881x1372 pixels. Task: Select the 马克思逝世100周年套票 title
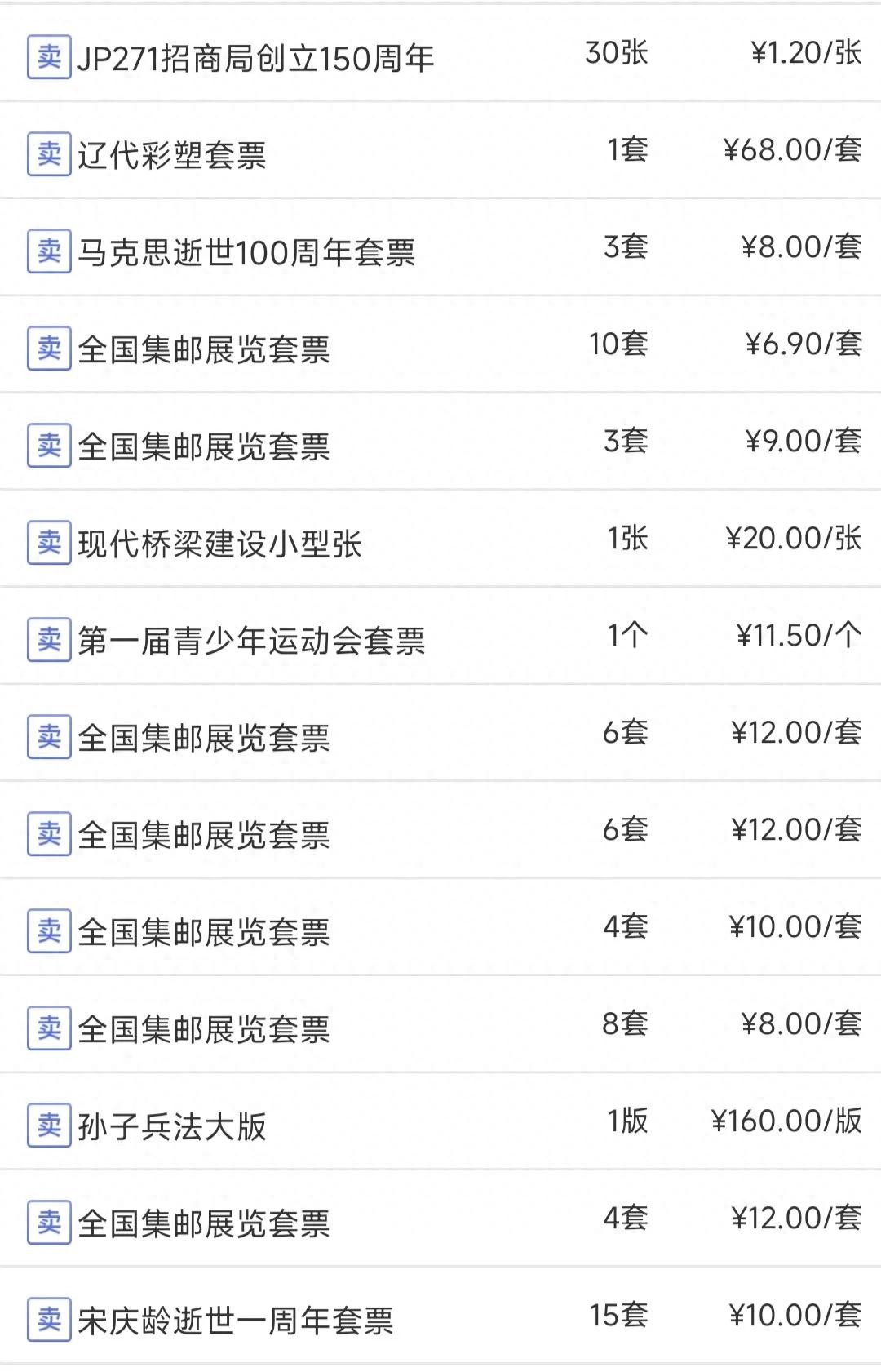click(x=246, y=252)
